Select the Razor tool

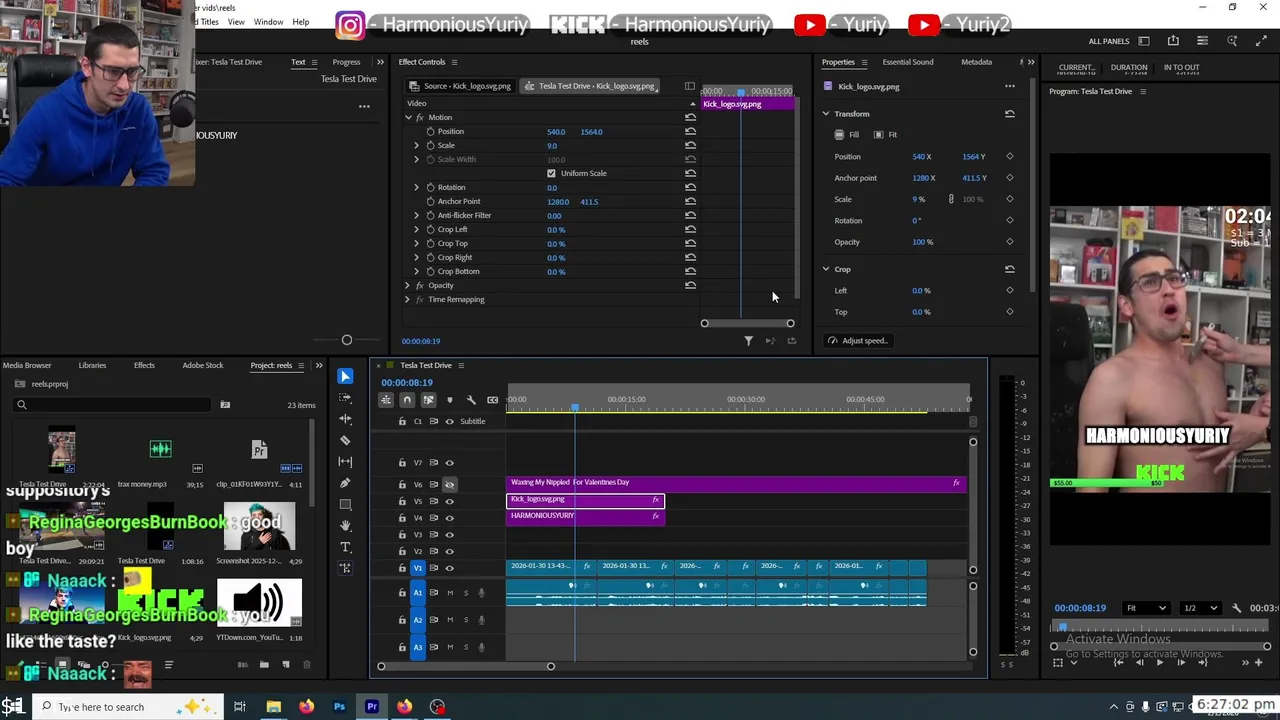(x=345, y=440)
